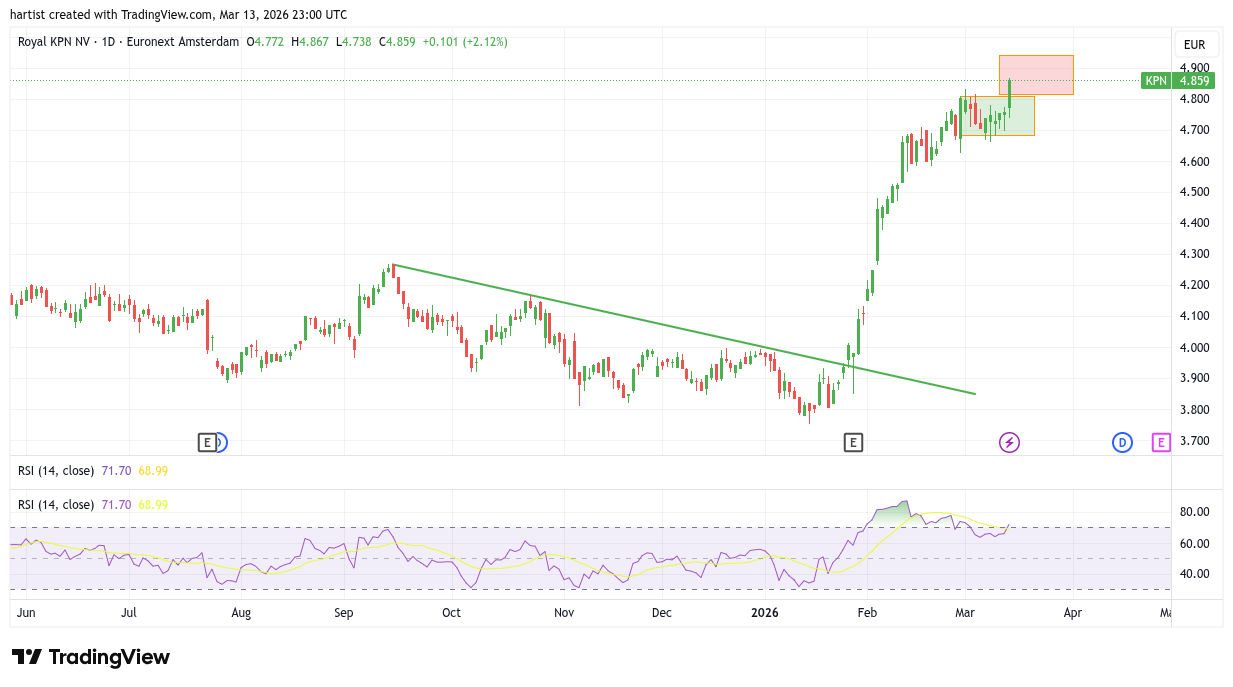Viewport: 1233px width, 687px height.
Task: Open the late-January earnings E marker
Action: (853, 442)
